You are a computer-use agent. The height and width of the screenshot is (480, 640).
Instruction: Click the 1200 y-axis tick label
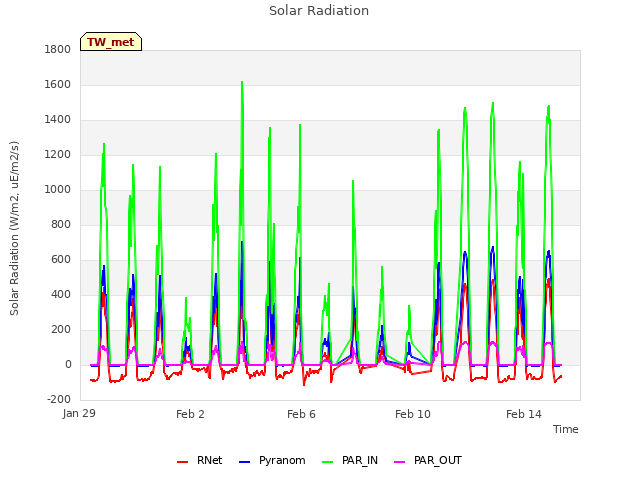(x=58, y=155)
